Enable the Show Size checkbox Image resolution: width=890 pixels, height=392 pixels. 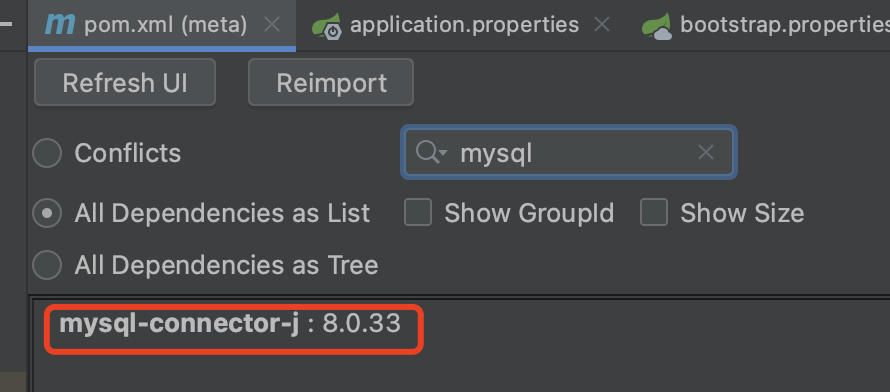tap(654, 212)
